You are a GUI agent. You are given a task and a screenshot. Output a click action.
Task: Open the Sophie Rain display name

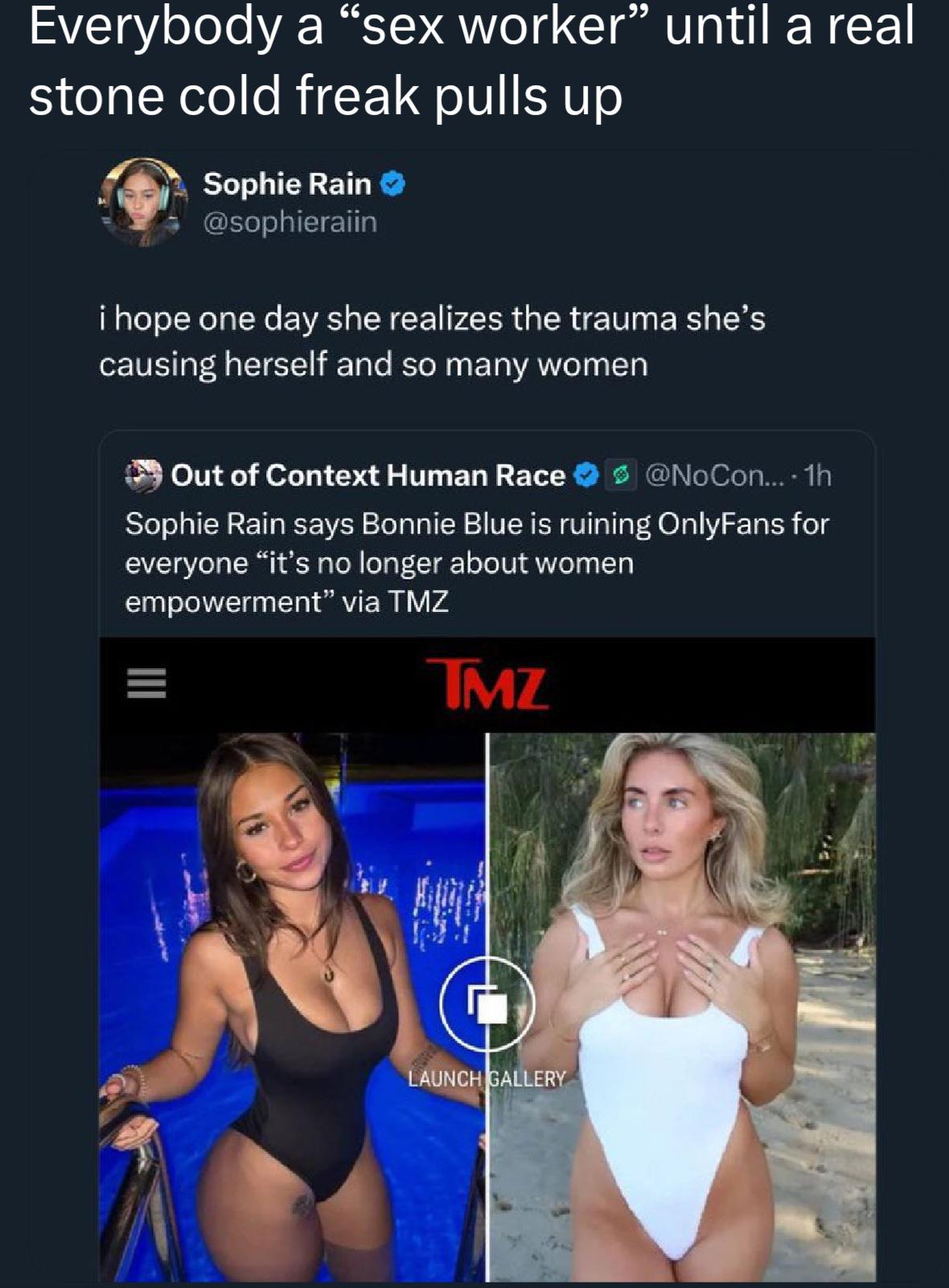pos(287,184)
